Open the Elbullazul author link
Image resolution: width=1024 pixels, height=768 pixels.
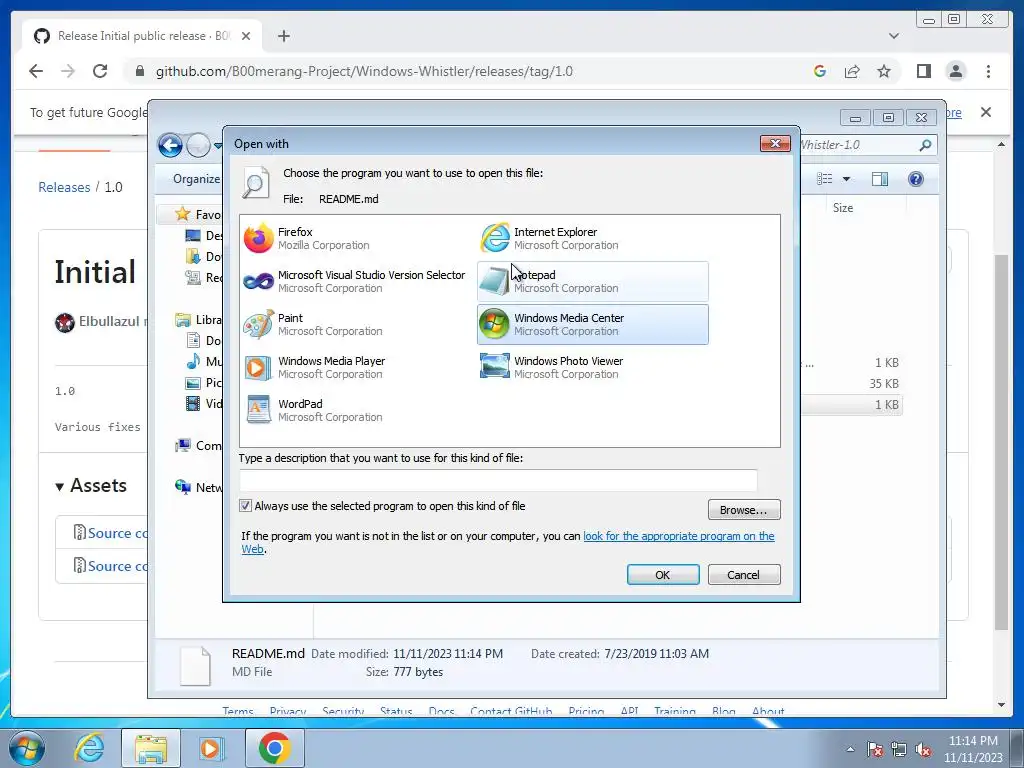pyautogui.click(x=109, y=321)
